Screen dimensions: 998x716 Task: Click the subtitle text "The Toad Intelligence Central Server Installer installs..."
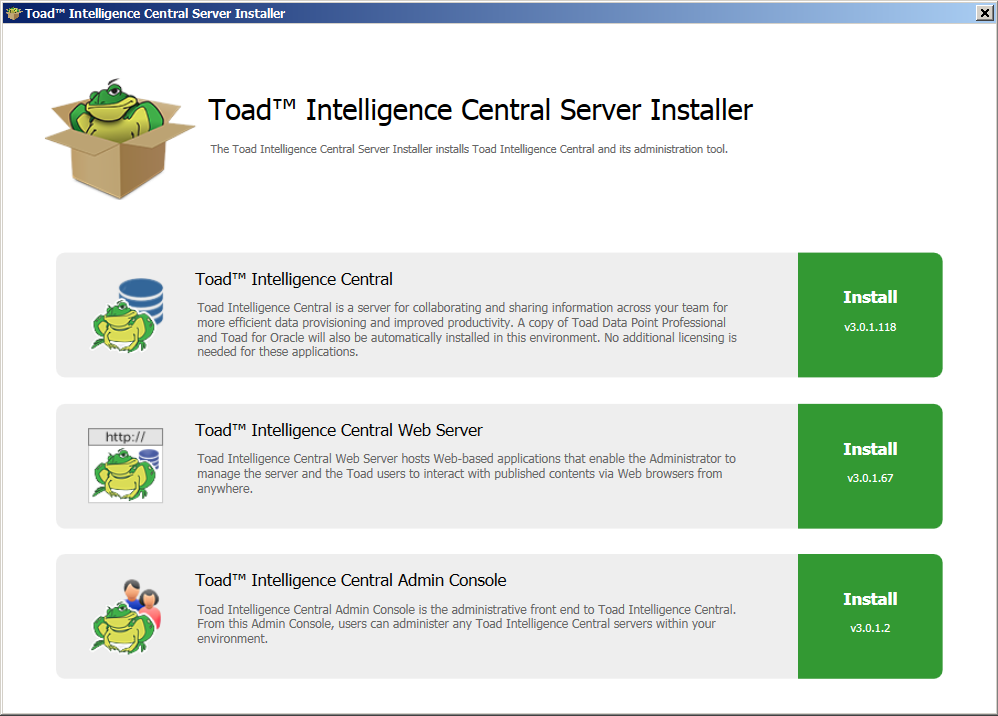(x=469, y=149)
